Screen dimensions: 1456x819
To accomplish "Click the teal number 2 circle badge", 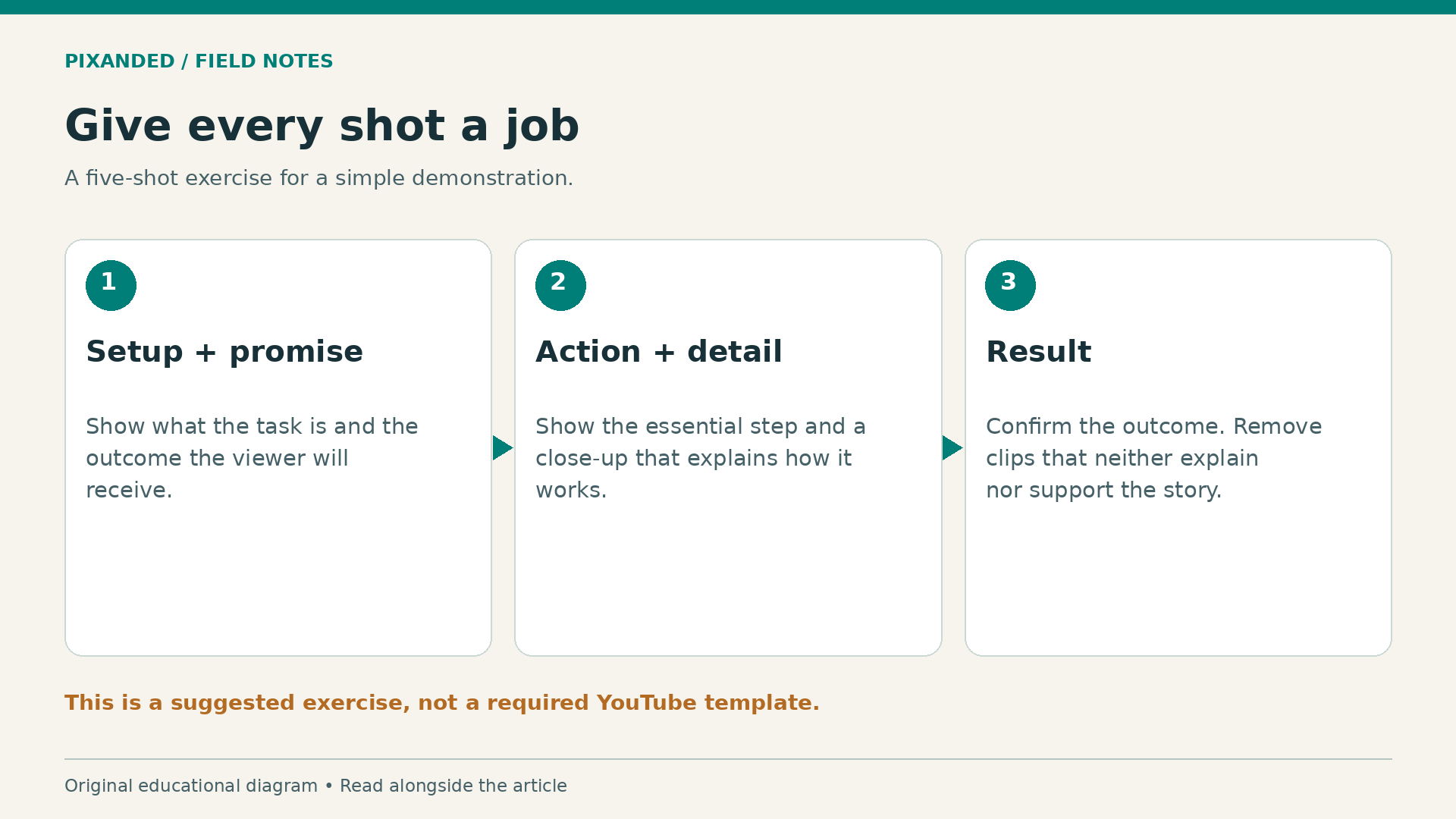I will 560,285.
